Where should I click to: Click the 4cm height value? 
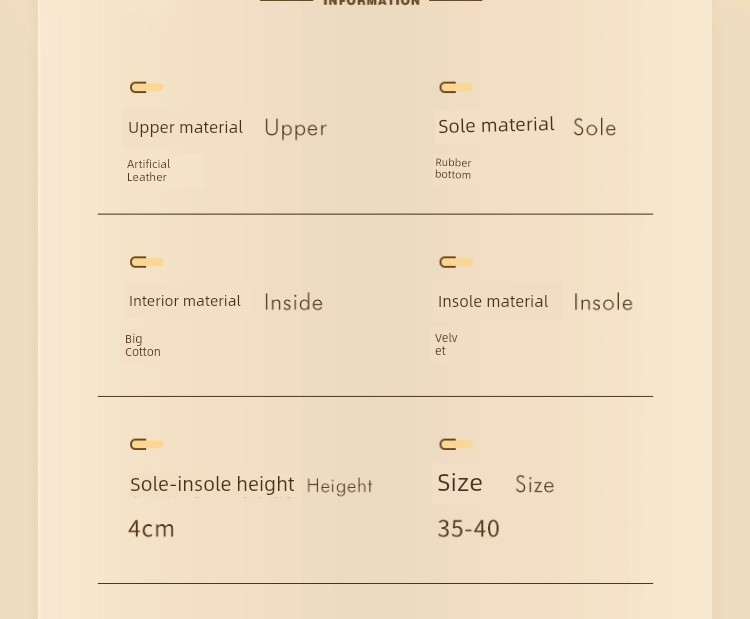point(151,529)
